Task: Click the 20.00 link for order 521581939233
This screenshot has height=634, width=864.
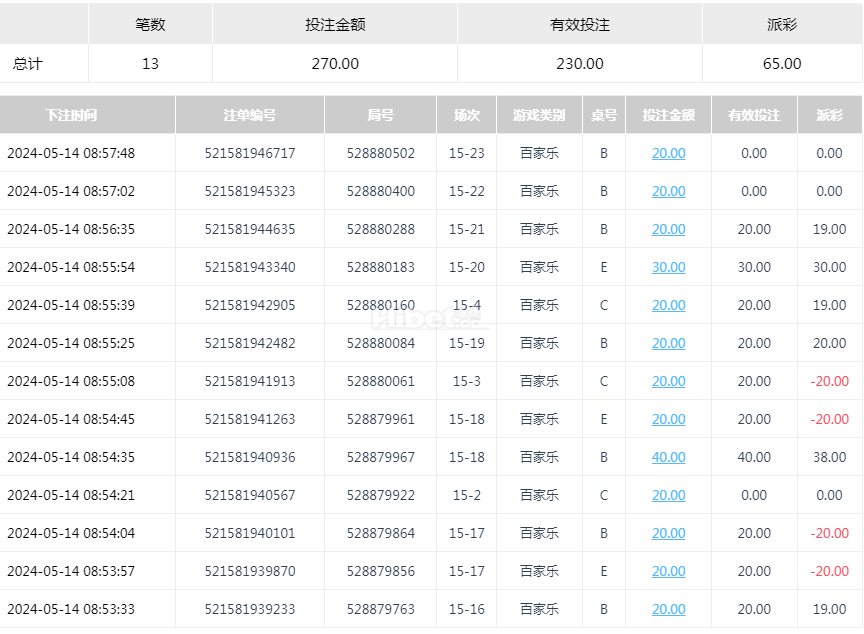Action: 668,609
